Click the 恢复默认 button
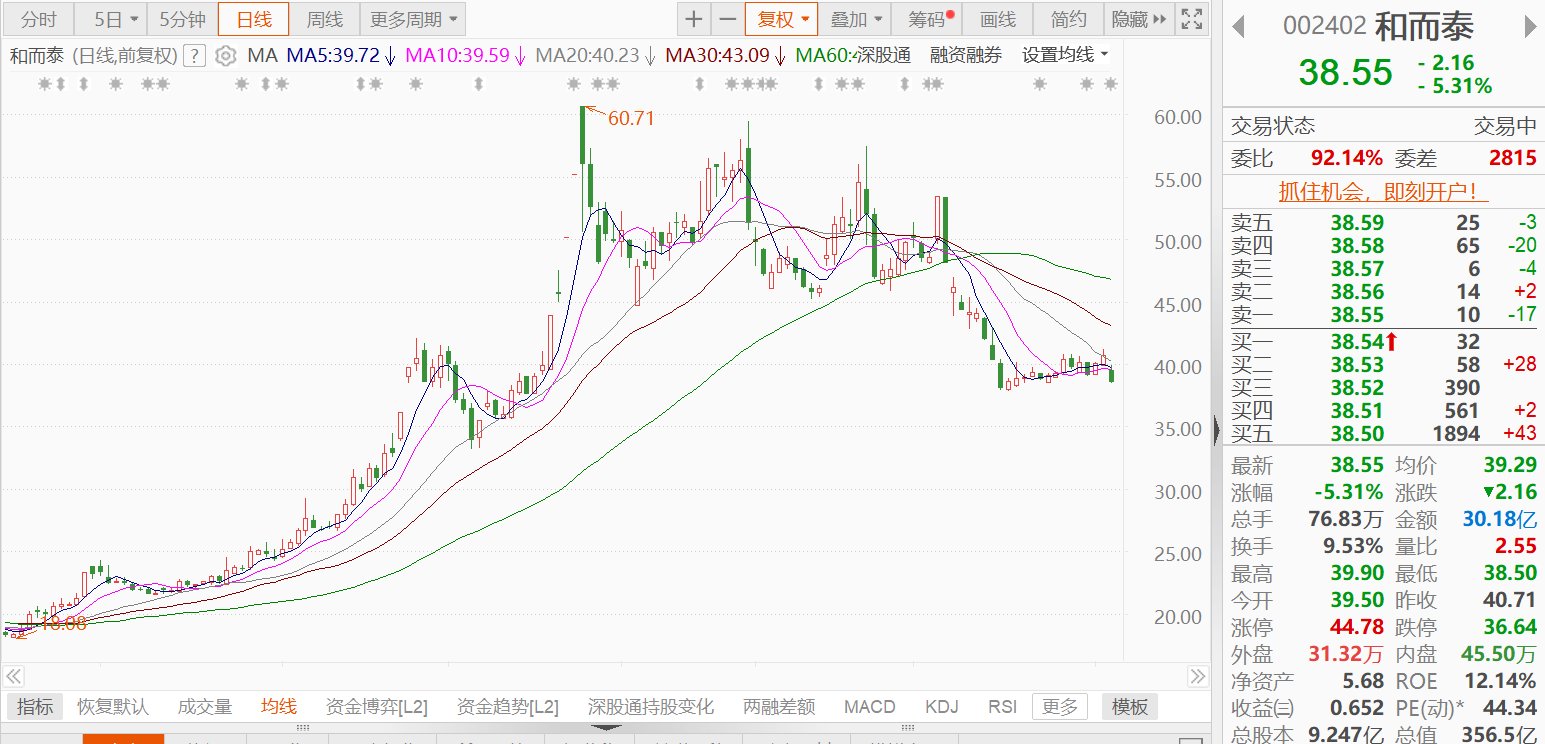Viewport: 1545px width, 744px height. [x=113, y=707]
